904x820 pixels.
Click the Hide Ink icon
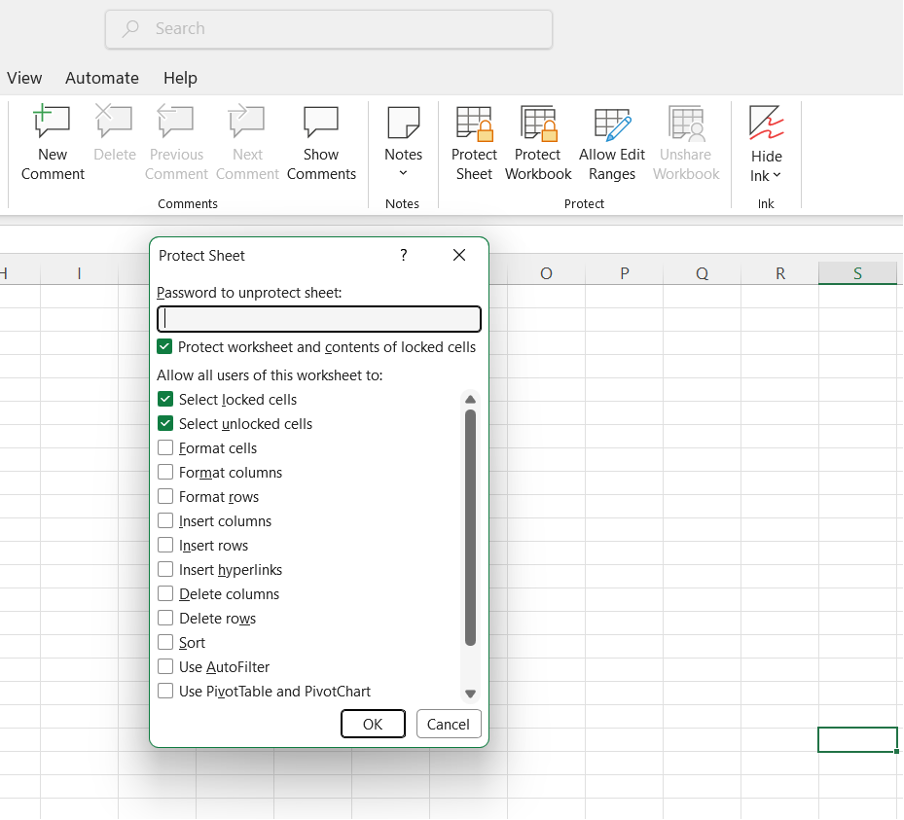[766, 123]
